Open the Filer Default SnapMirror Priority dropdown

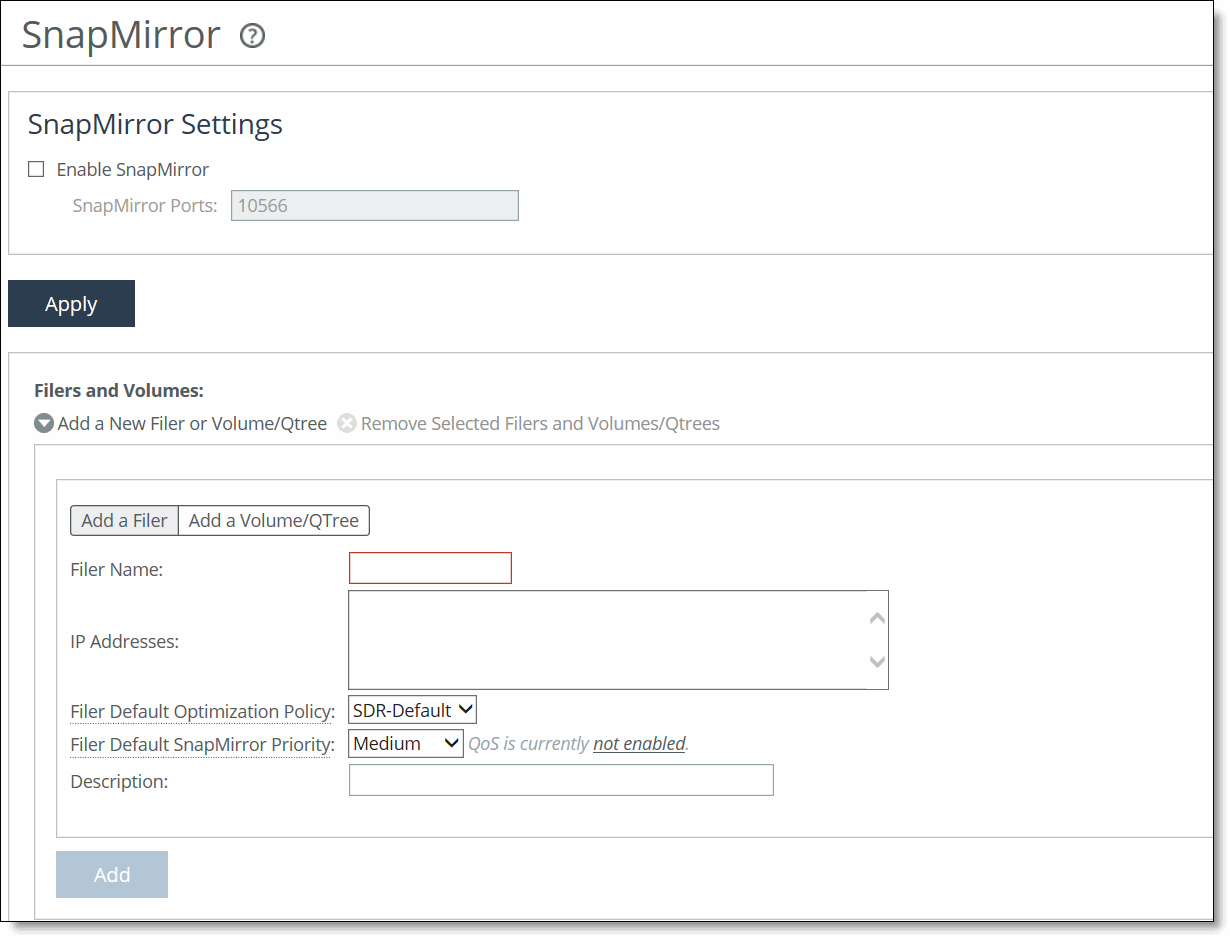pyautogui.click(x=406, y=743)
